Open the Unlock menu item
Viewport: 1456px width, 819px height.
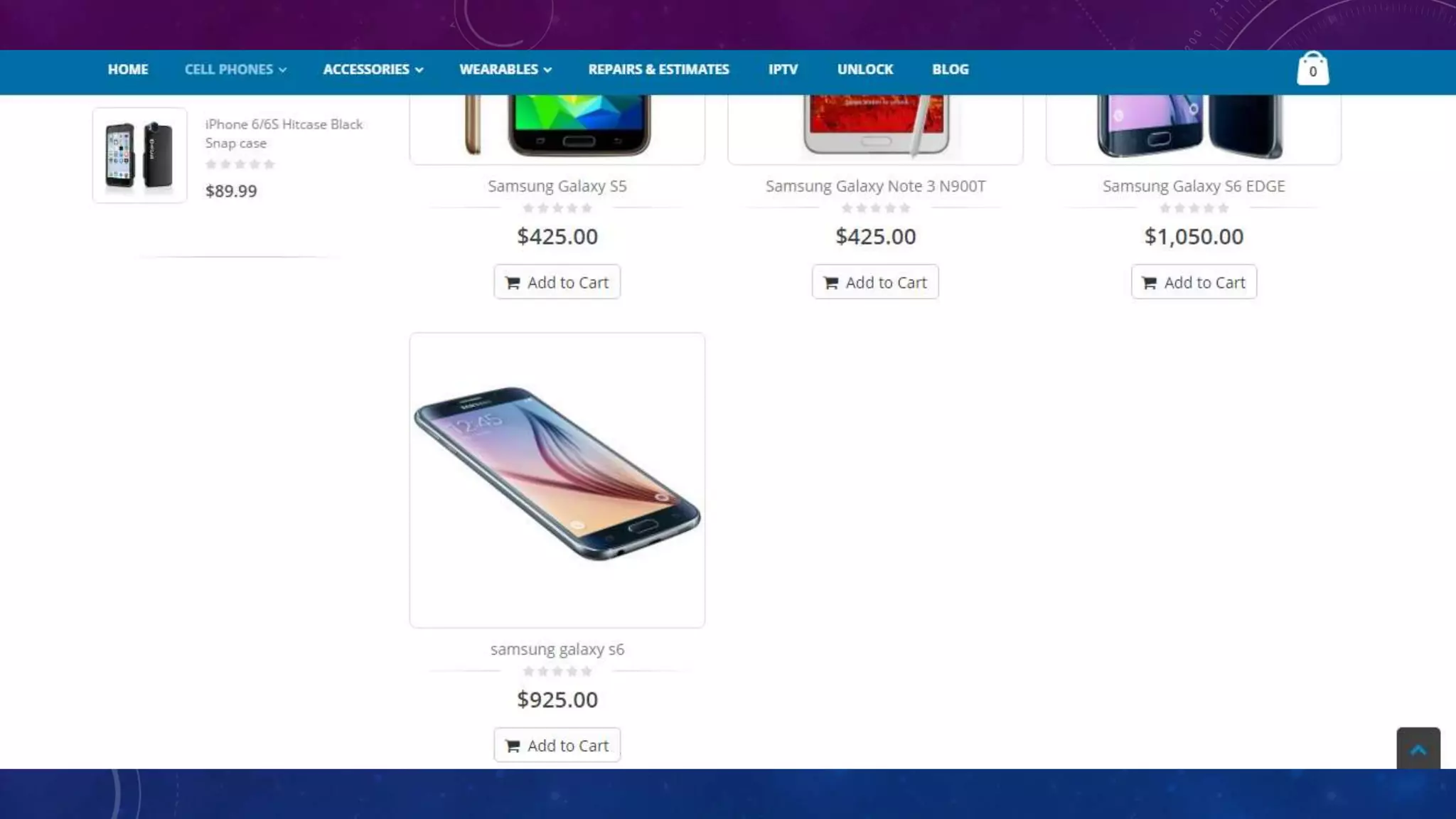coord(864,69)
